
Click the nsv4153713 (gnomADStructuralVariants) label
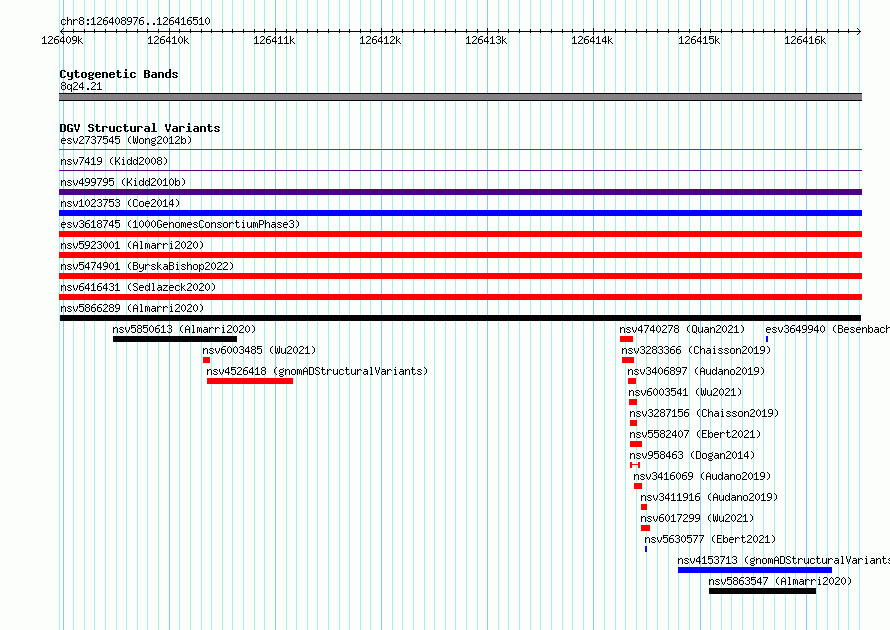coord(784,560)
